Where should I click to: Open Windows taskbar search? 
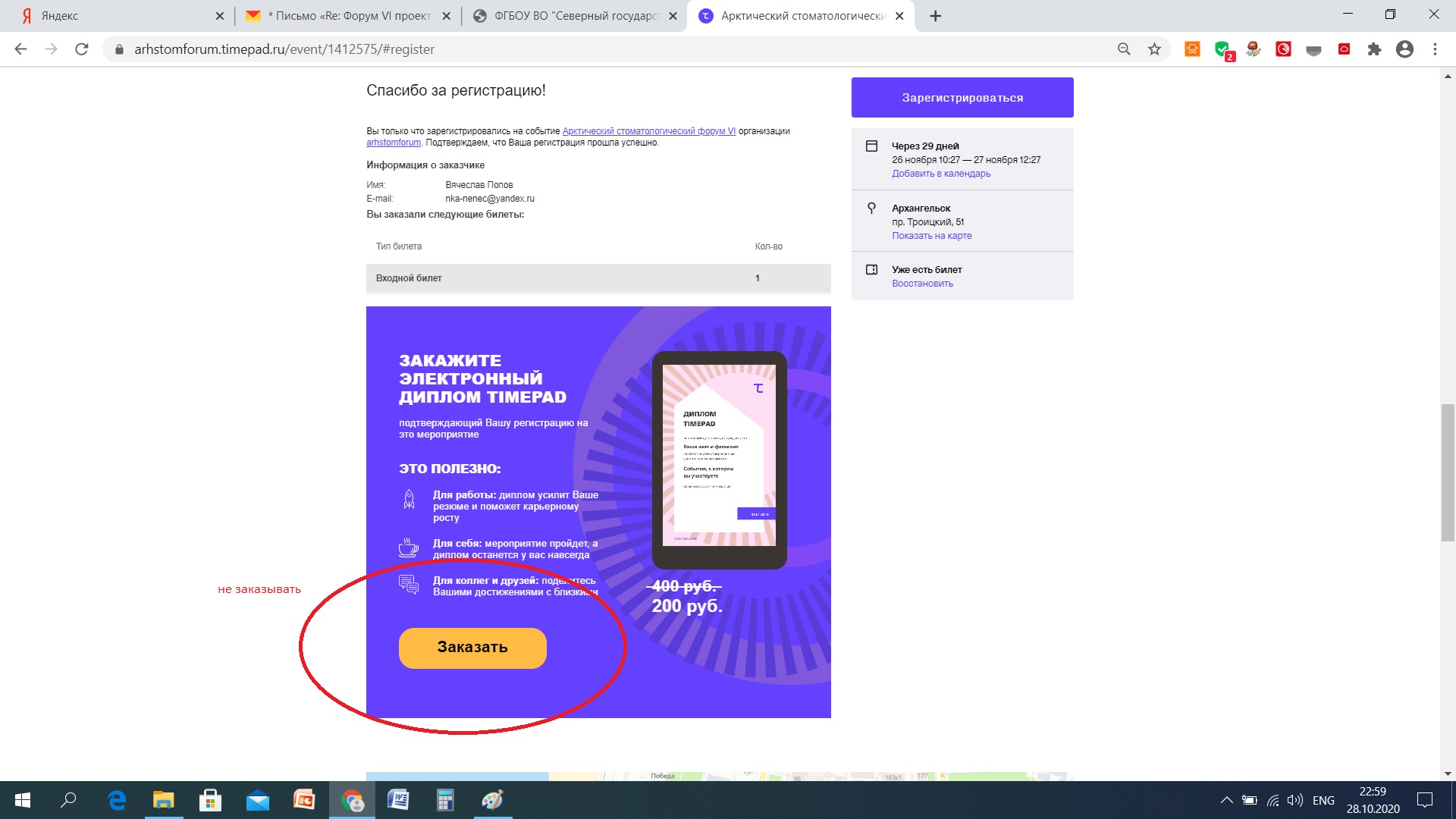pos(68,800)
